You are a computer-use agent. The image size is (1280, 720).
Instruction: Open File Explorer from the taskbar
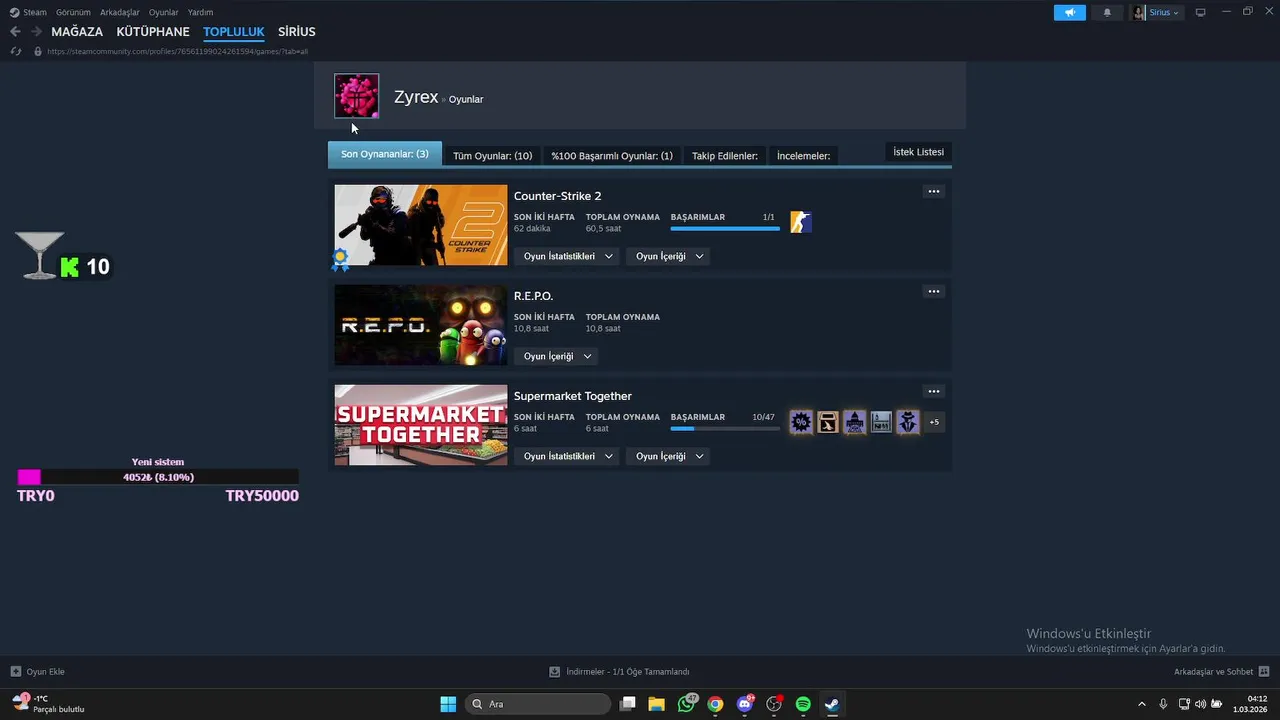pyautogui.click(x=657, y=704)
